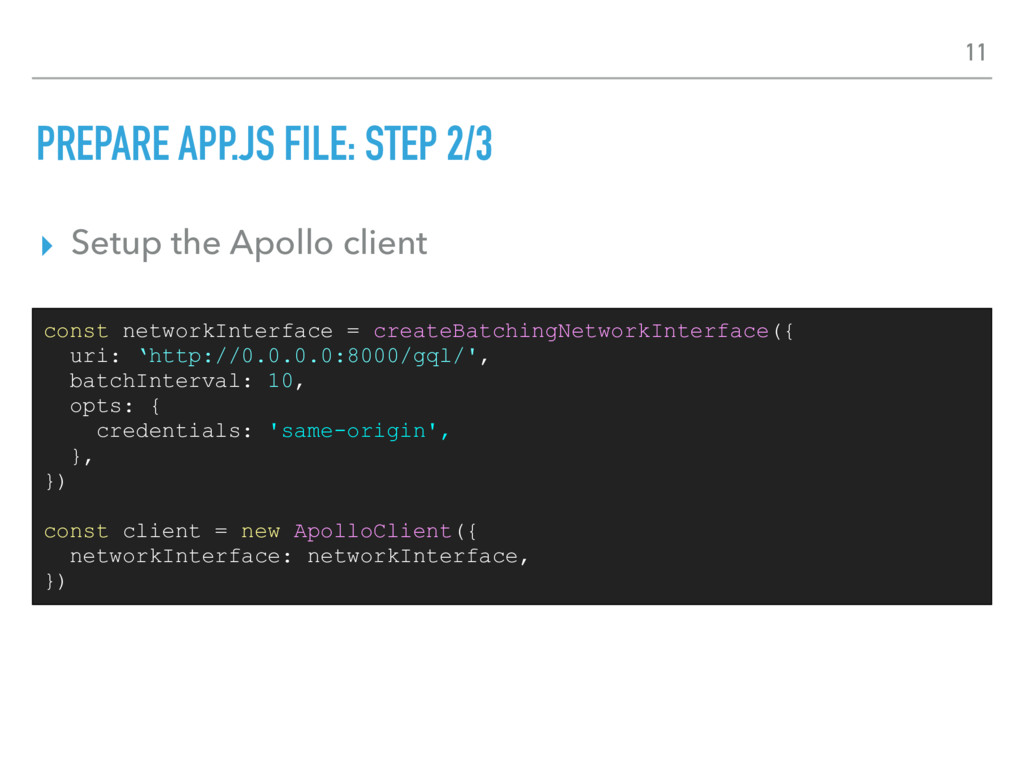Click the batchInterval: 10 line
Image resolution: width=1024 pixels, height=768 pixels.
[180, 381]
